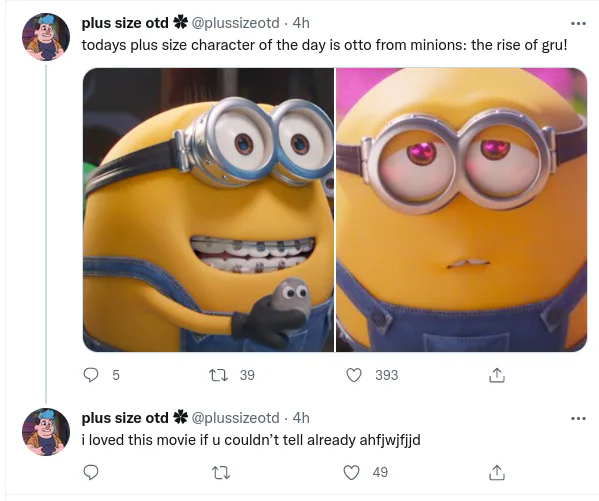Open the Otto with pink eyes image
Viewport: 599px width, 501px height.
[461, 210]
